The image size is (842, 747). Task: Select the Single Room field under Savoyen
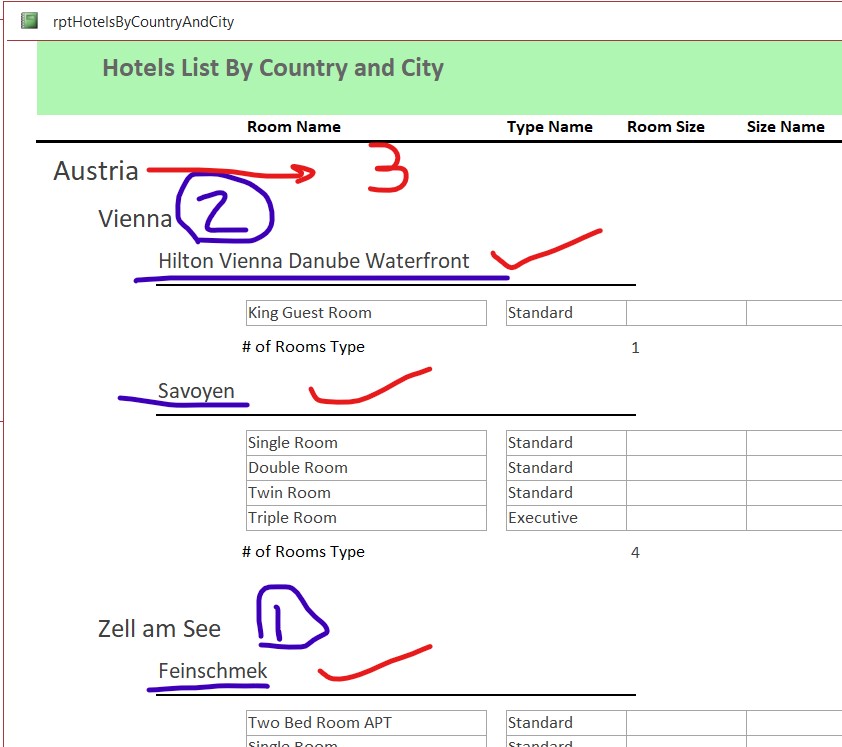[x=365, y=443]
